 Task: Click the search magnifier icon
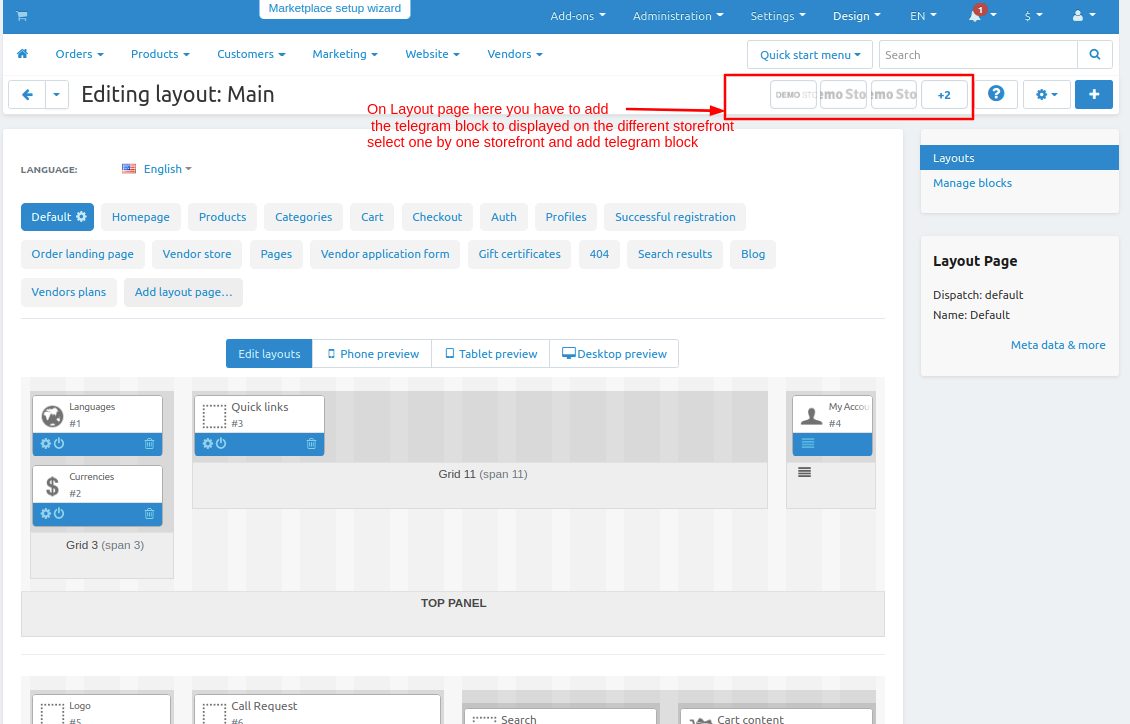(1095, 55)
